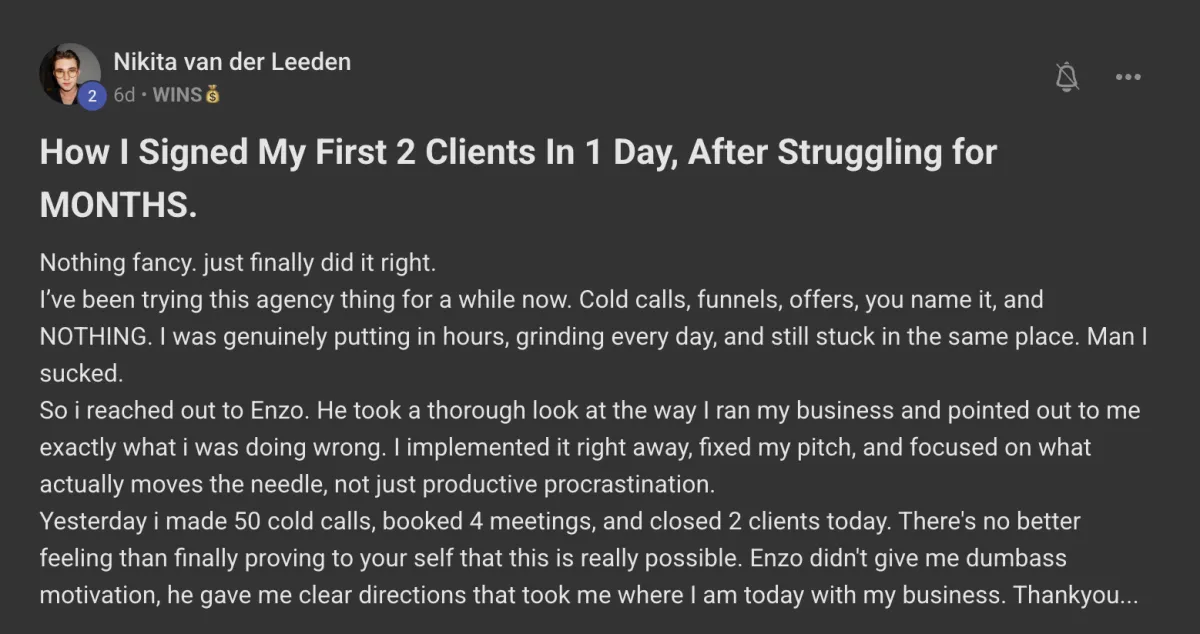This screenshot has height=634, width=1200.
Task: Click the line 'Nothing fancy. just finally did it right.'
Action: (x=238, y=264)
